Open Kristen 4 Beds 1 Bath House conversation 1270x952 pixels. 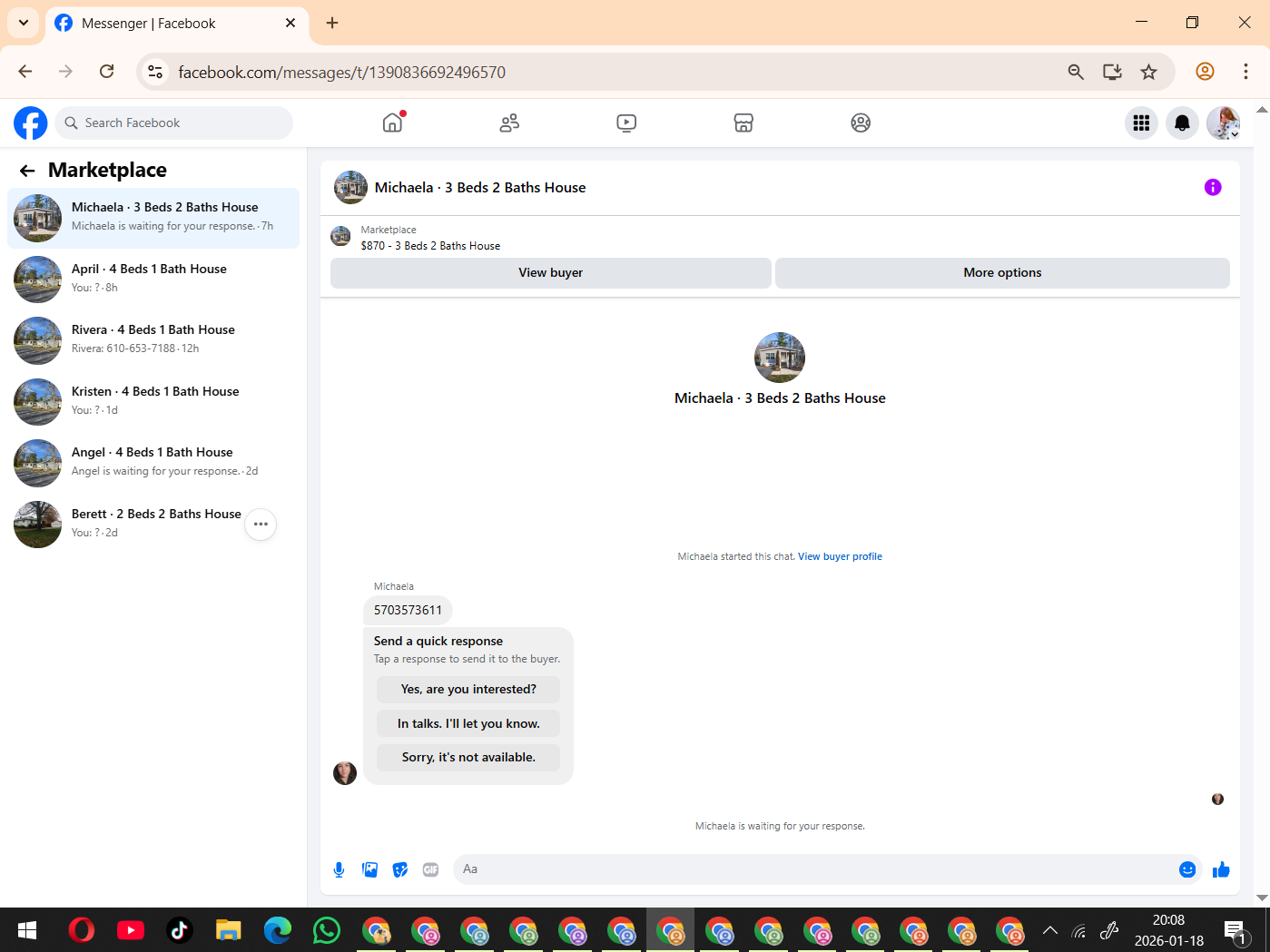[x=153, y=401]
